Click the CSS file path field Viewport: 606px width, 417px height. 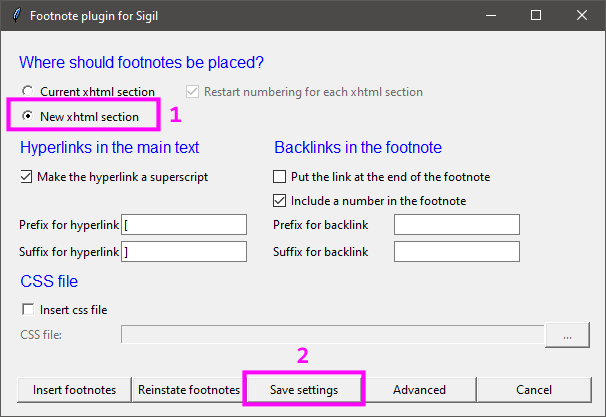coord(332,335)
